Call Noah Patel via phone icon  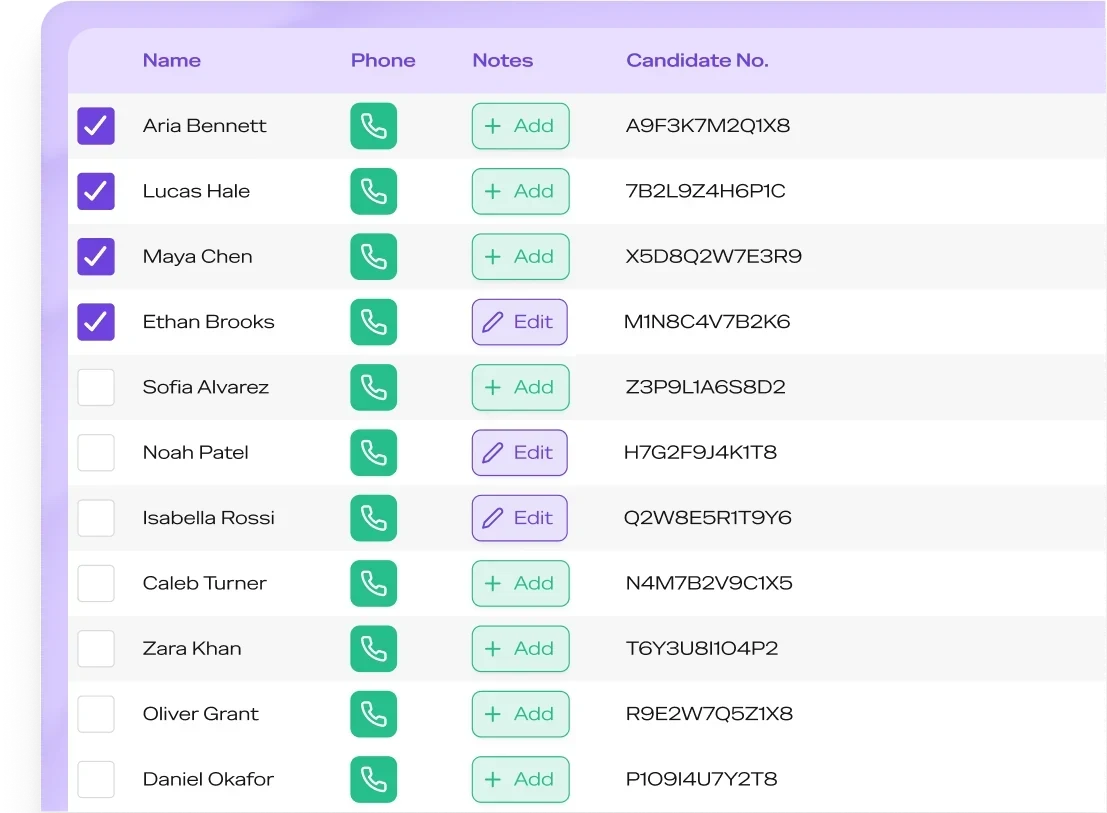373,453
